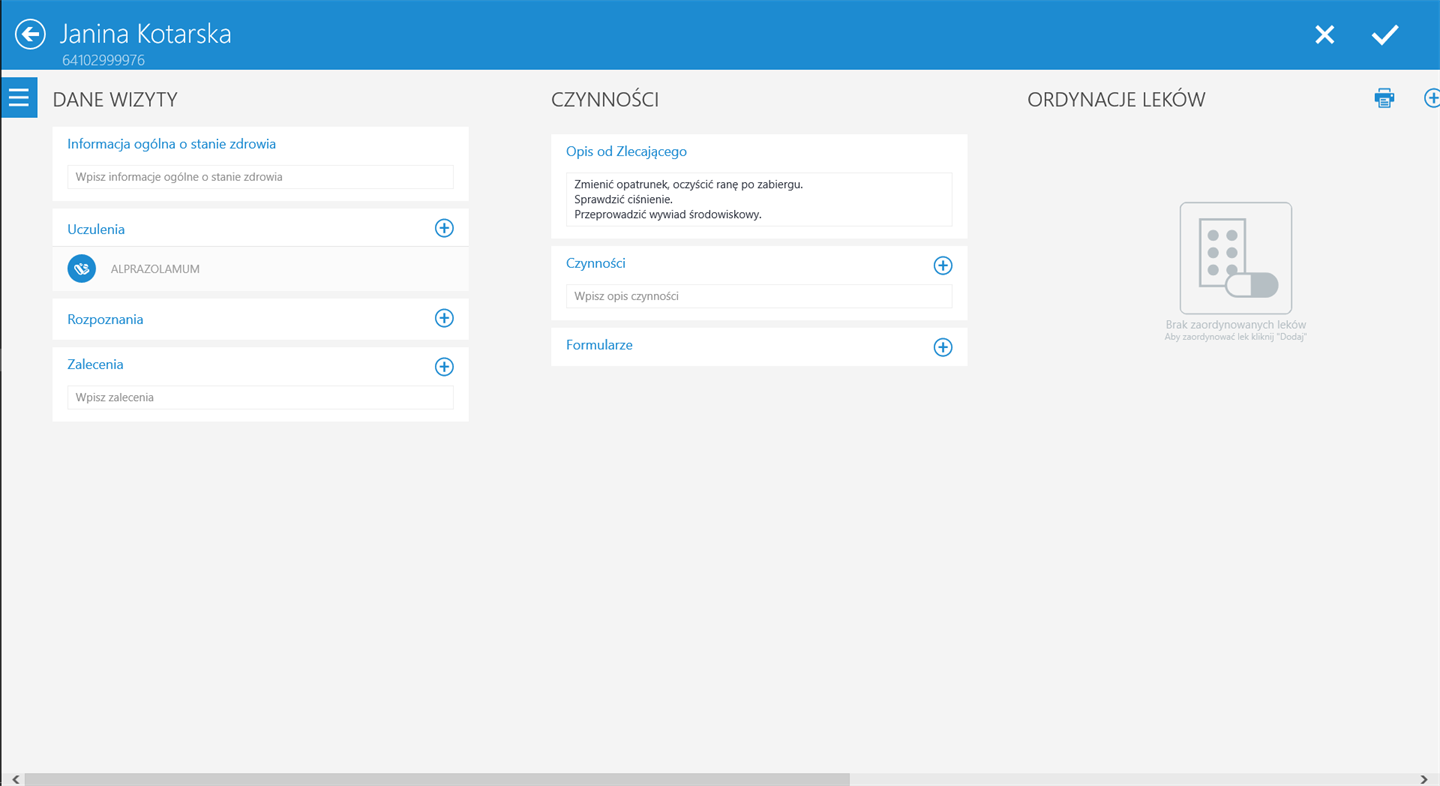Add an activity in Czynności

(942, 265)
